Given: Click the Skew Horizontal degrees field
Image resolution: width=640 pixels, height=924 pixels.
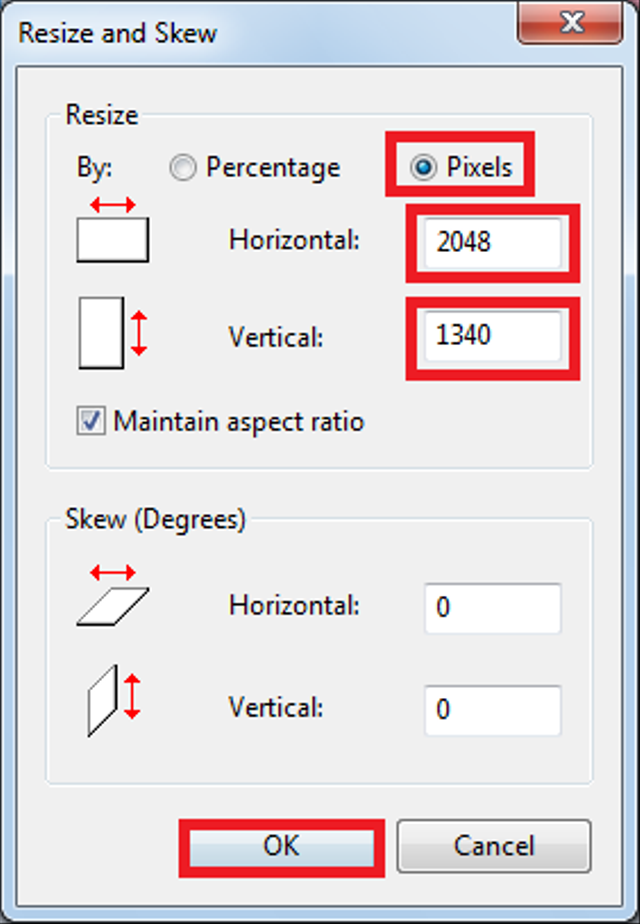Looking at the screenshot, I should tap(491, 609).
